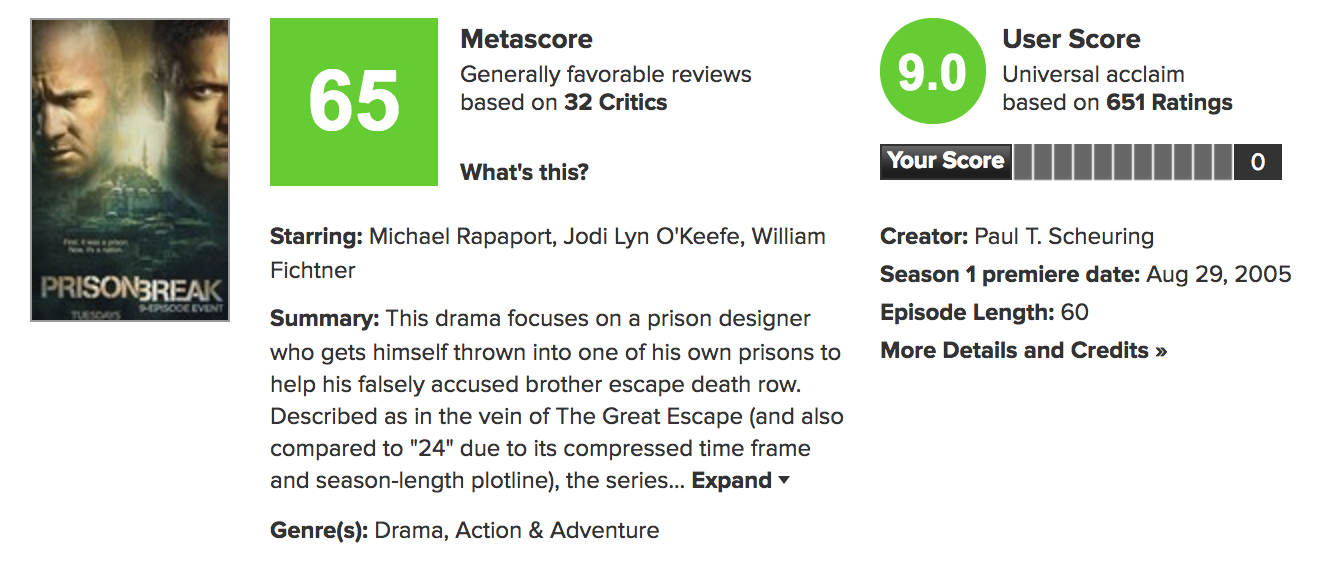
Task: Open the 651 Ratings user reviews
Action: click(1169, 102)
